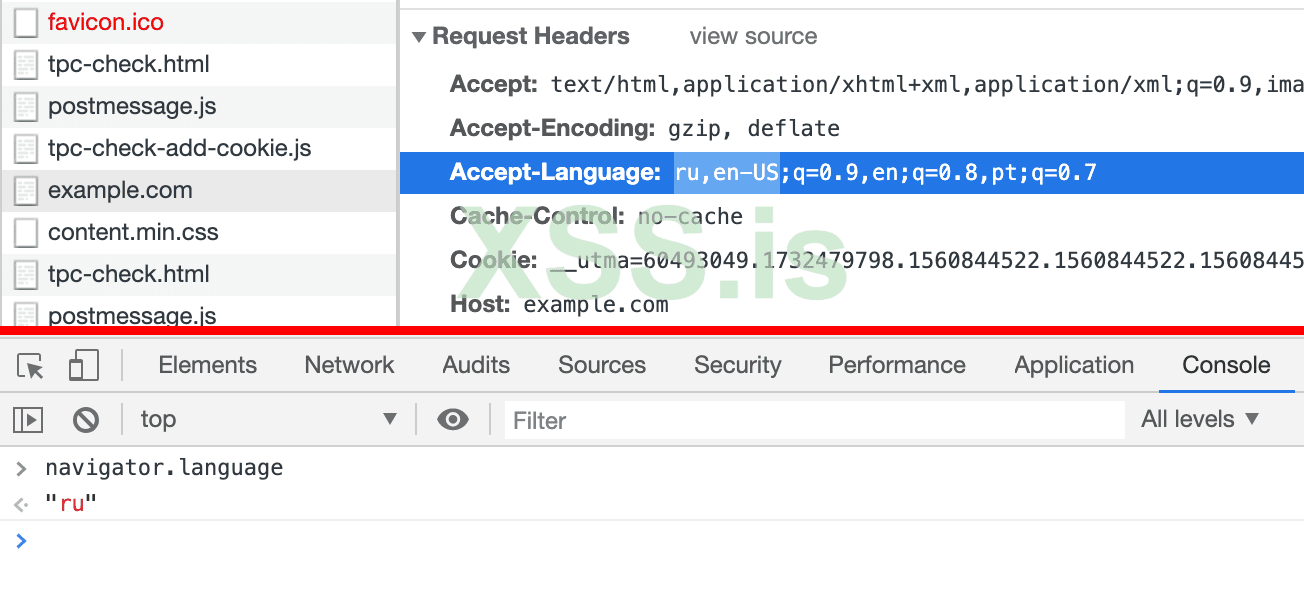Switch to the Elements tab
This screenshot has width=1304, height=607.
point(208,366)
